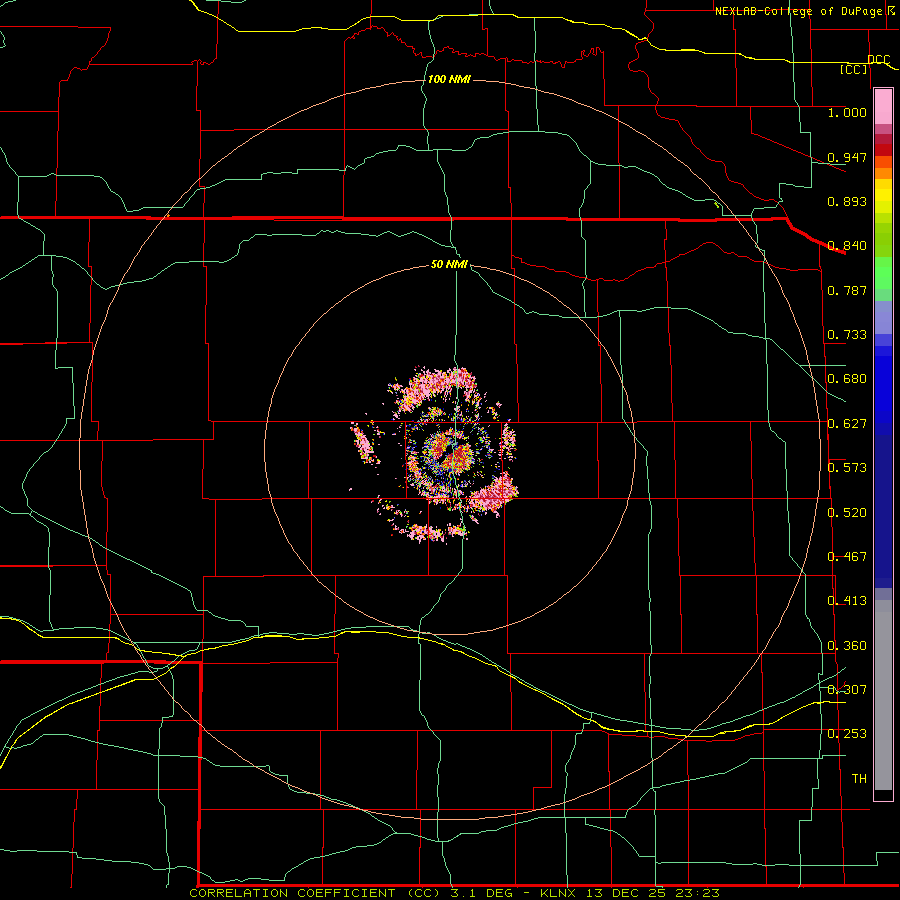Click the bright green color bar segment
This screenshot has width=900, height=900.
883,273
